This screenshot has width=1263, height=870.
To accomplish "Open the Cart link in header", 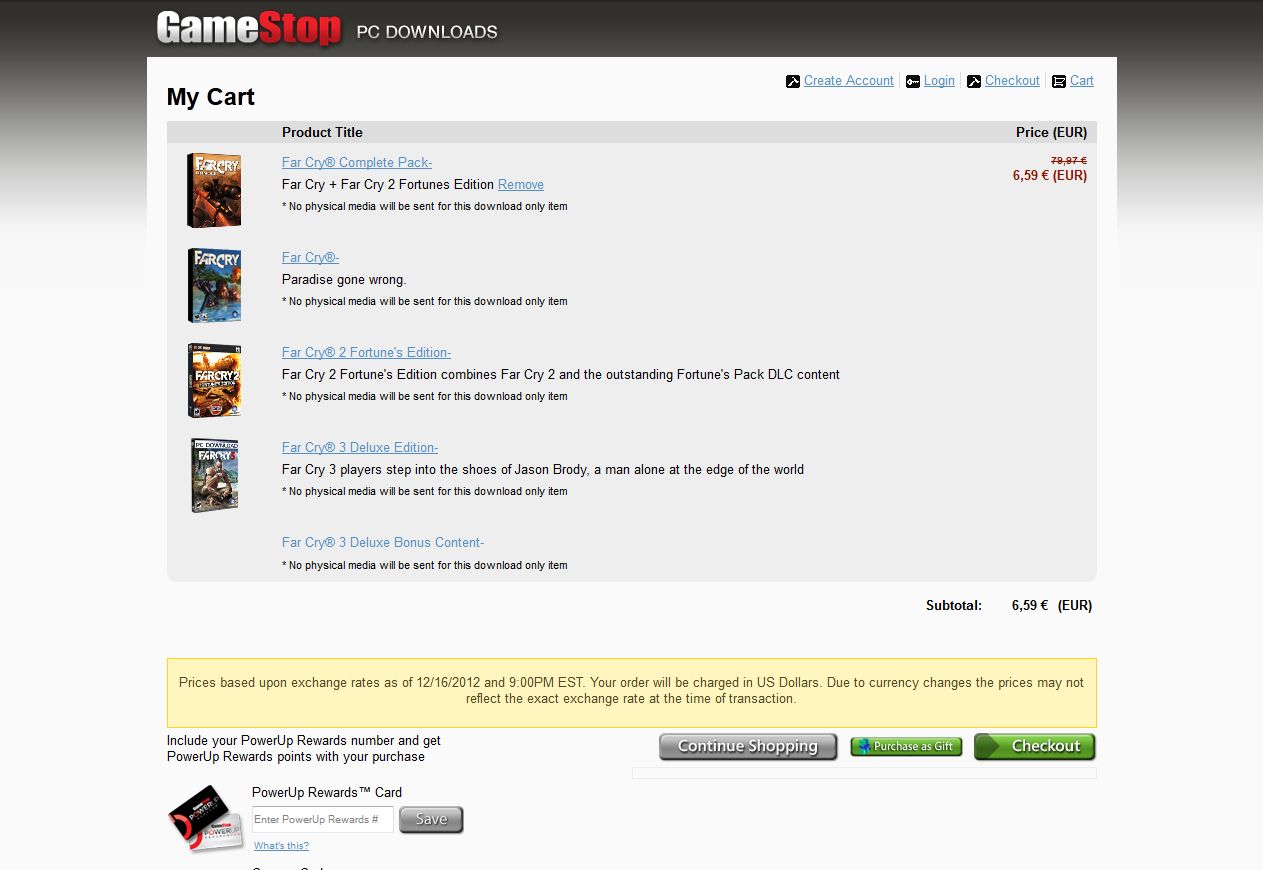I will (x=1082, y=80).
